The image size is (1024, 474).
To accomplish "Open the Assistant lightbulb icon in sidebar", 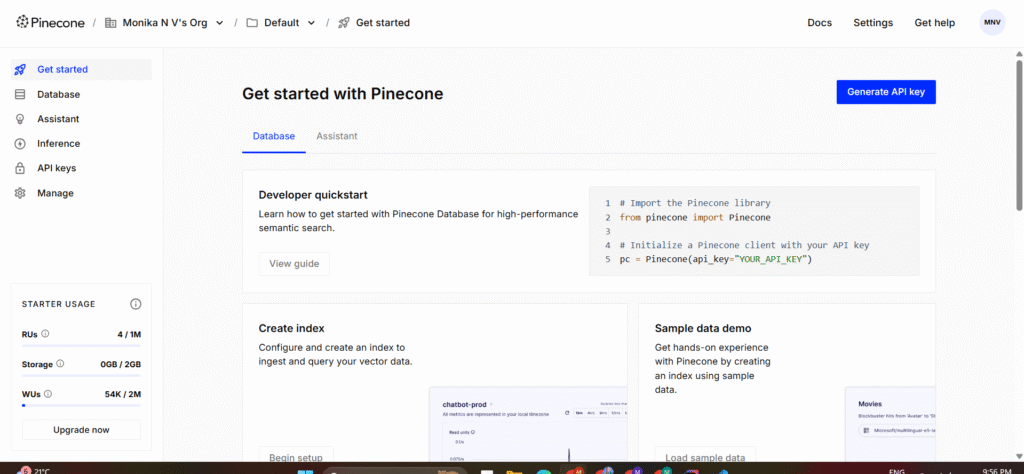I will pos(20,119).
